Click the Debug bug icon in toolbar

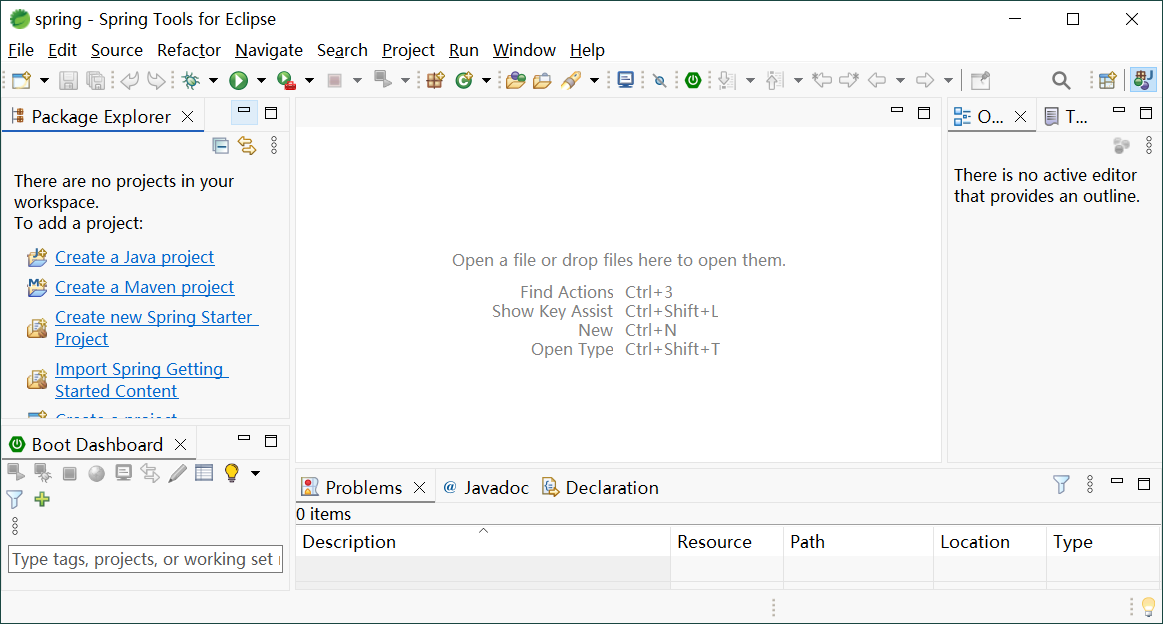pos(191,80)
